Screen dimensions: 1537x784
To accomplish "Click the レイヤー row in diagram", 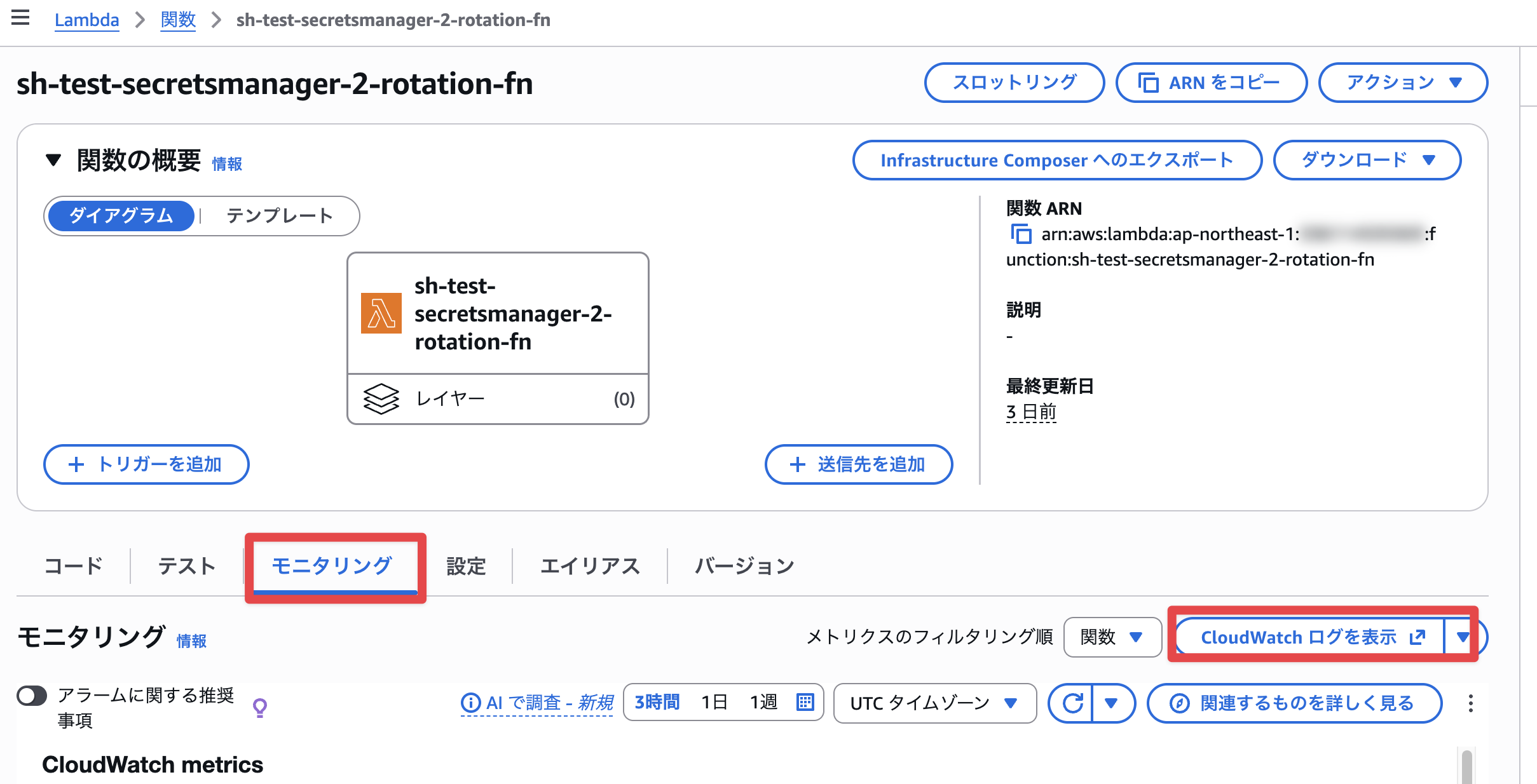I will [x=498, y=399].
